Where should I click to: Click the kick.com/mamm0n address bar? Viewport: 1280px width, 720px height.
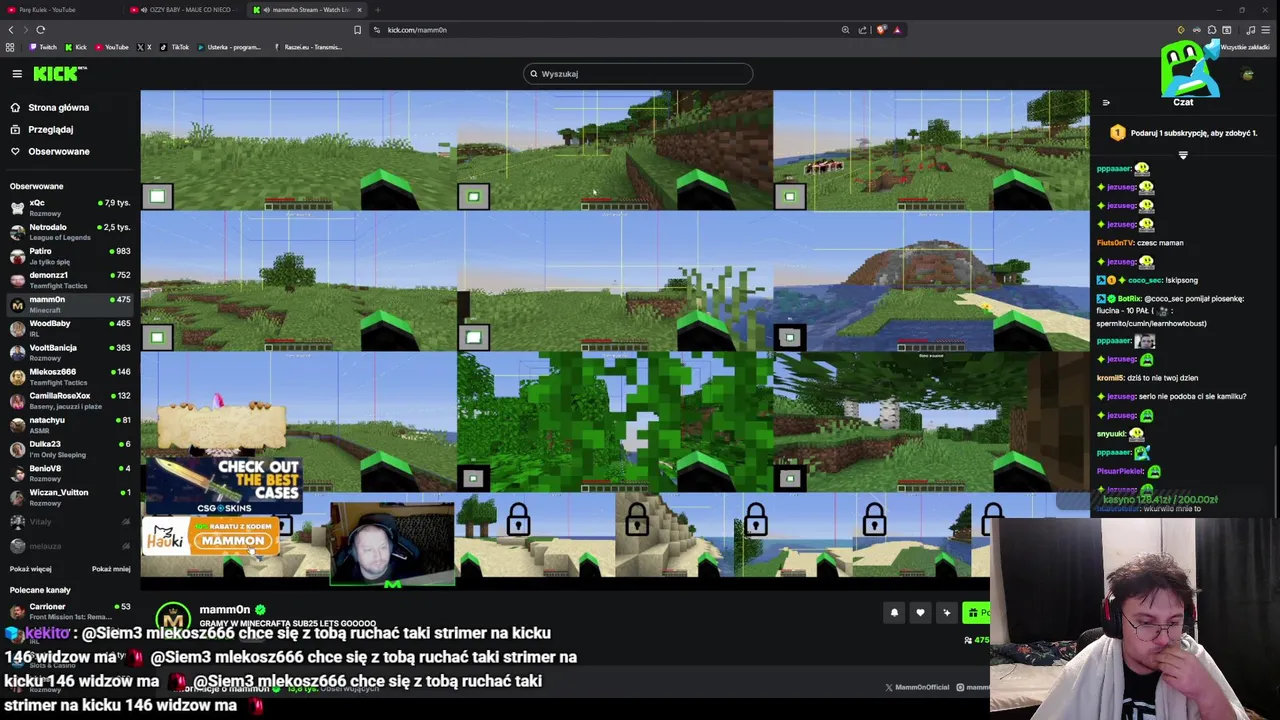[x=605, y=30]
